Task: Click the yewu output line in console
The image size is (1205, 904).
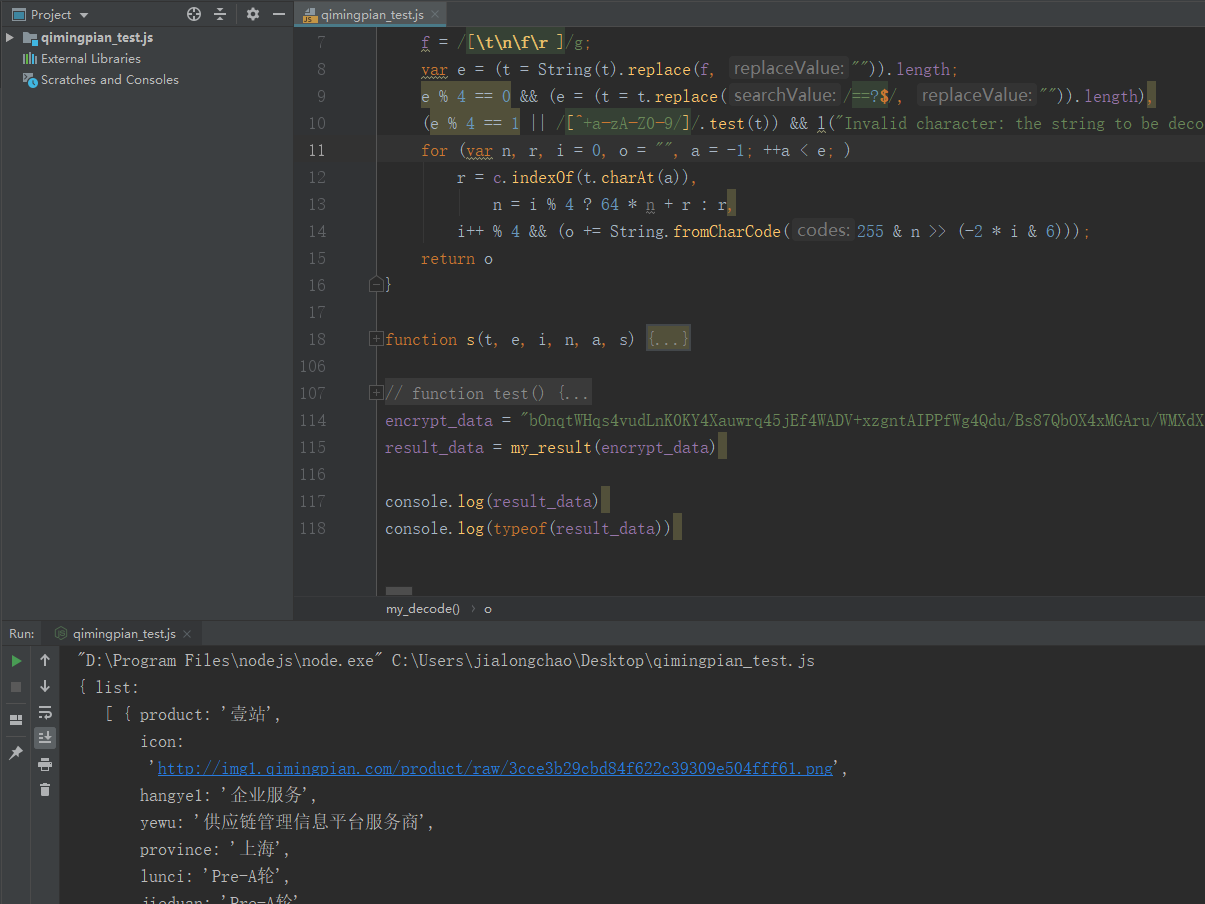Action: [x=288, y=823]
